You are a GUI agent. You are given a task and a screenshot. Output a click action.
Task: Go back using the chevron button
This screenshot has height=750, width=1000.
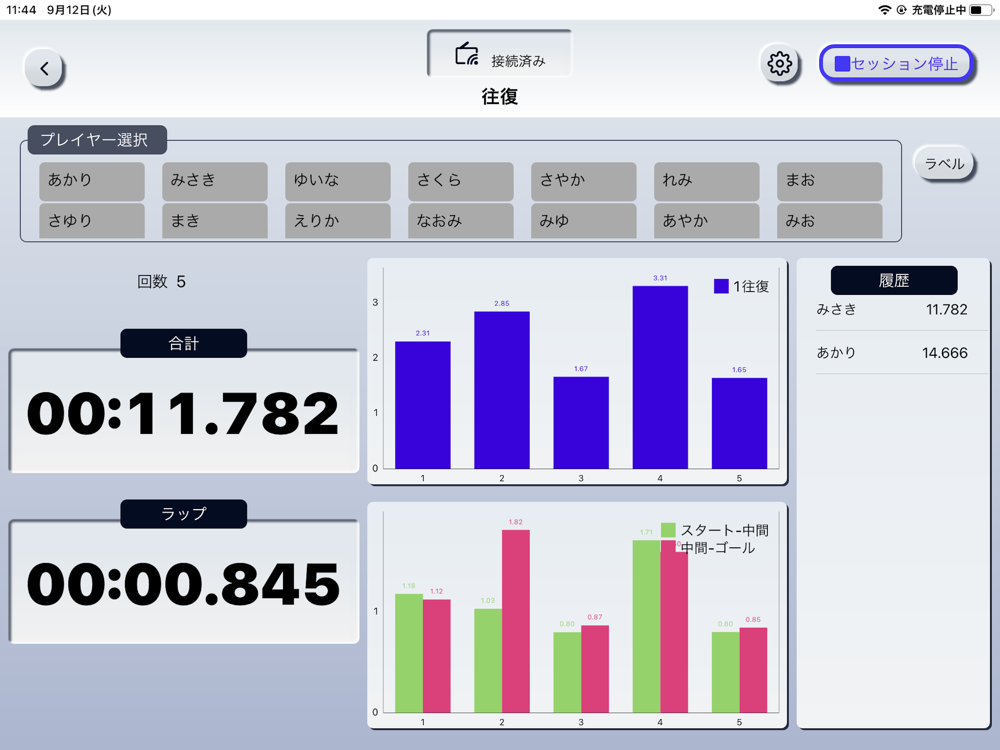click(x=44, y=68)
